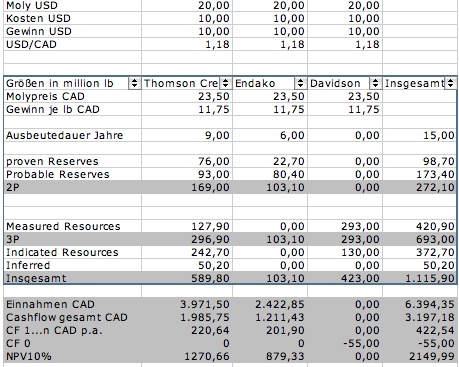Select cell with value 173,40
The width and height of the screenshot is (459, 367).
[x=419, y=174]
